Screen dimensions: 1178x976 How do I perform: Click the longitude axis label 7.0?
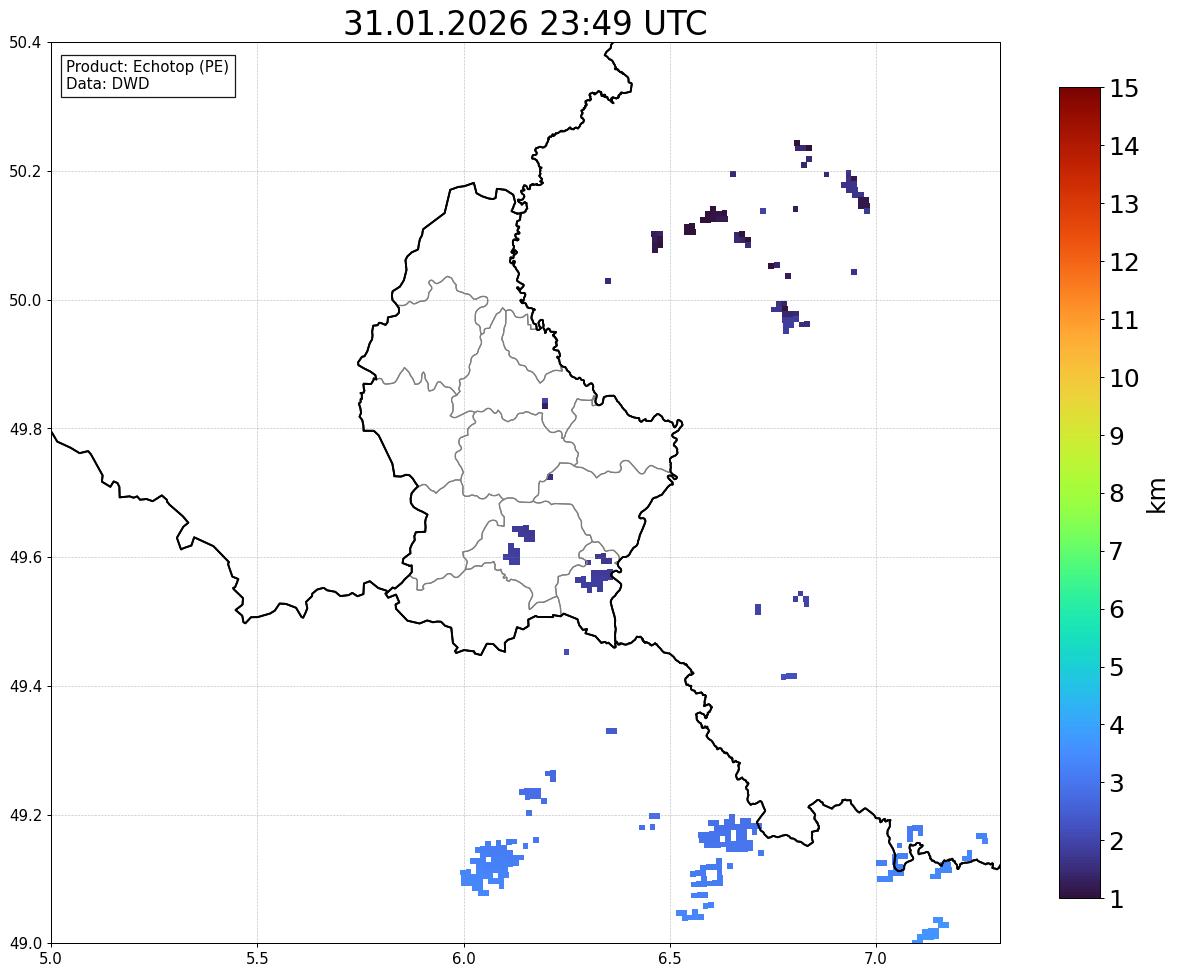tap(876, 959)
